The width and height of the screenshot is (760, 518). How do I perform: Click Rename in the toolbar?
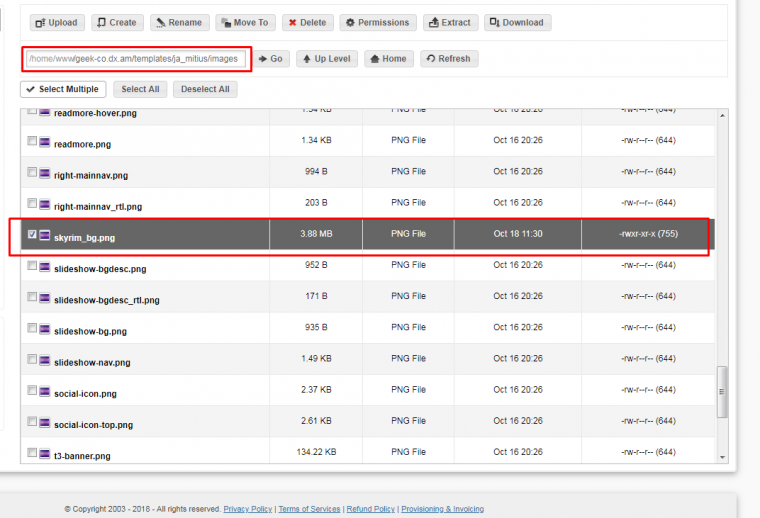(180, 22)
